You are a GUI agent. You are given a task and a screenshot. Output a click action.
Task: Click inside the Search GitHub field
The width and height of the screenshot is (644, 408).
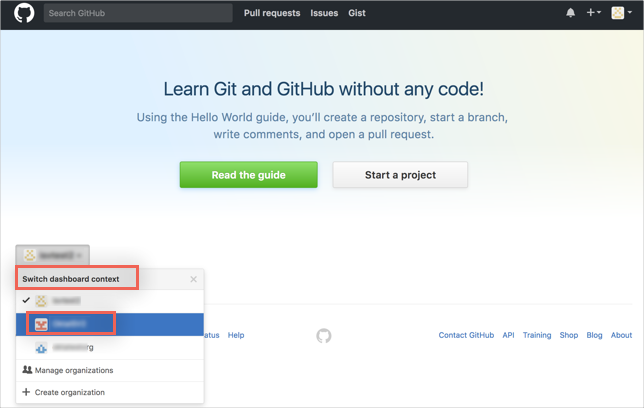click(138, 13)
